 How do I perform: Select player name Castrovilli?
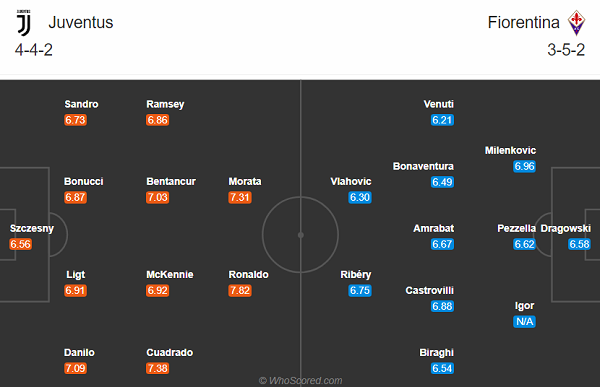coord(430,291)
